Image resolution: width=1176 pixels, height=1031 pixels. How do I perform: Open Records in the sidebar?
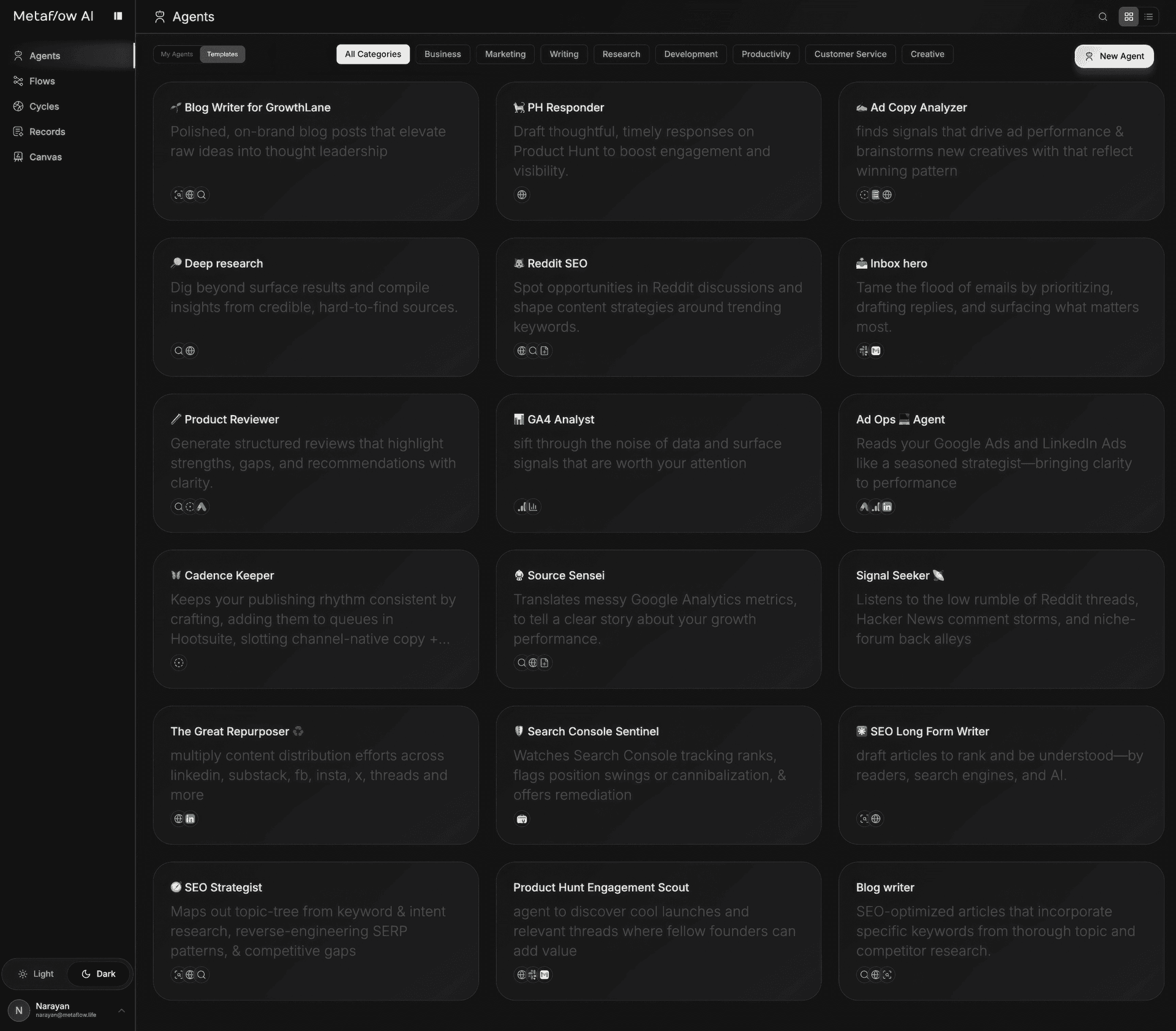pyautogui.click(x=67, y=132)
